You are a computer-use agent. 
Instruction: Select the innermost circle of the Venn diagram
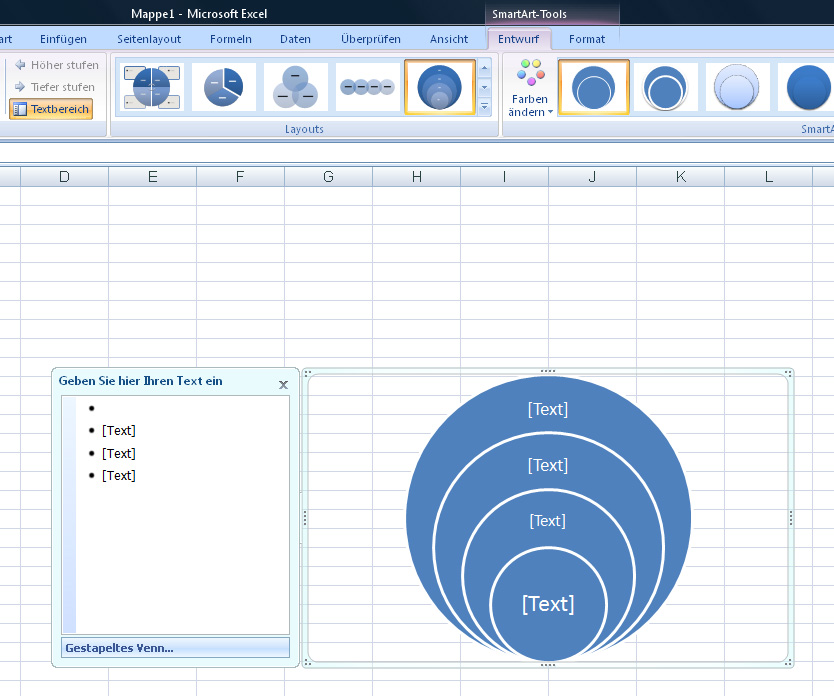pos(548,605)
